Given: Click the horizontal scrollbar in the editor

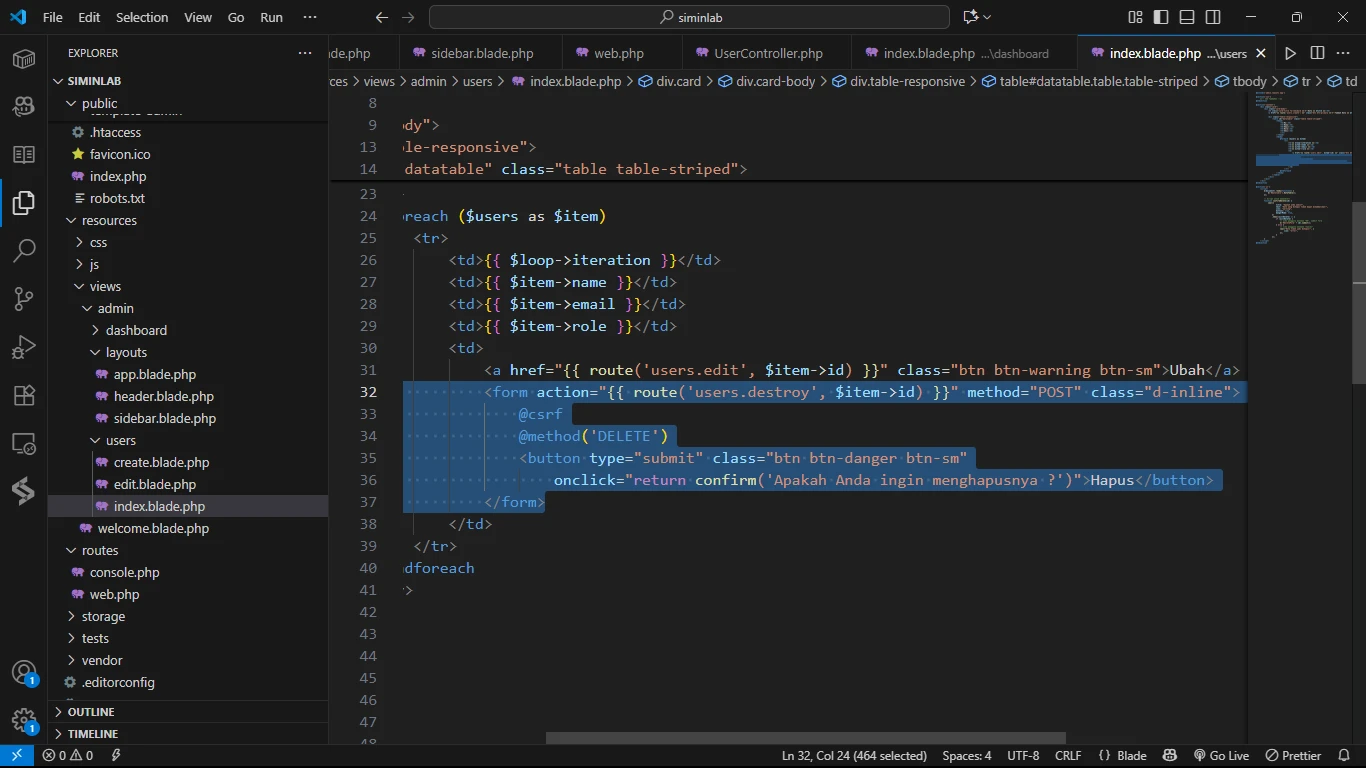Looking at the screenshot, I should (x=805, y=738).
